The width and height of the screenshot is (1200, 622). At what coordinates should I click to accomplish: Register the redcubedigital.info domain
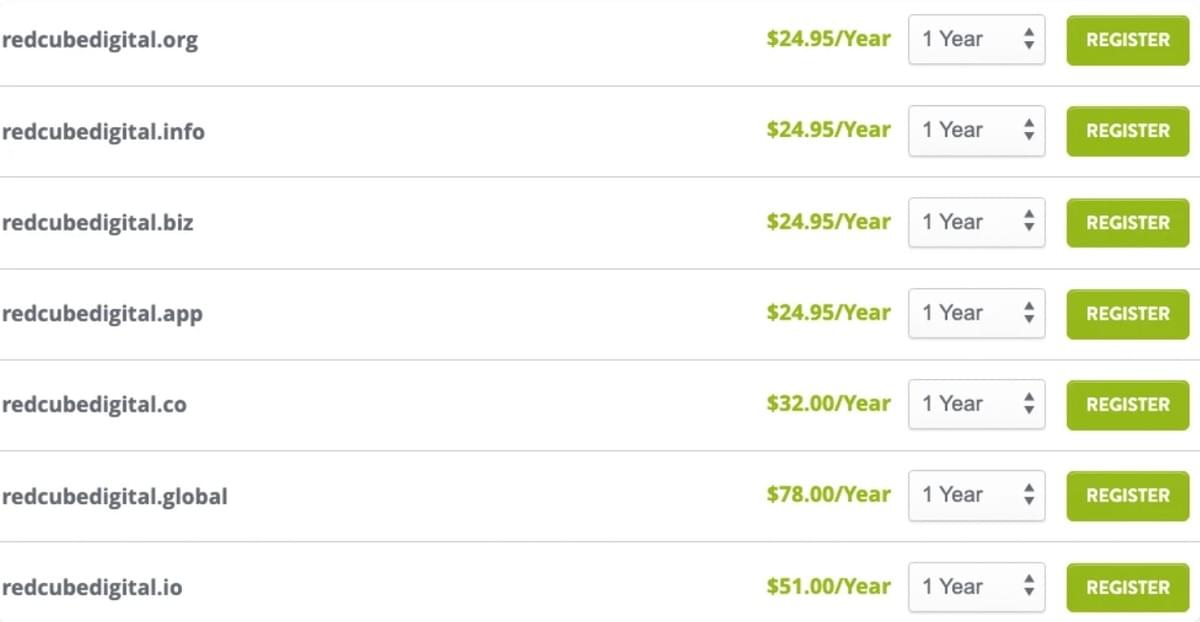tap(1127, 131)
